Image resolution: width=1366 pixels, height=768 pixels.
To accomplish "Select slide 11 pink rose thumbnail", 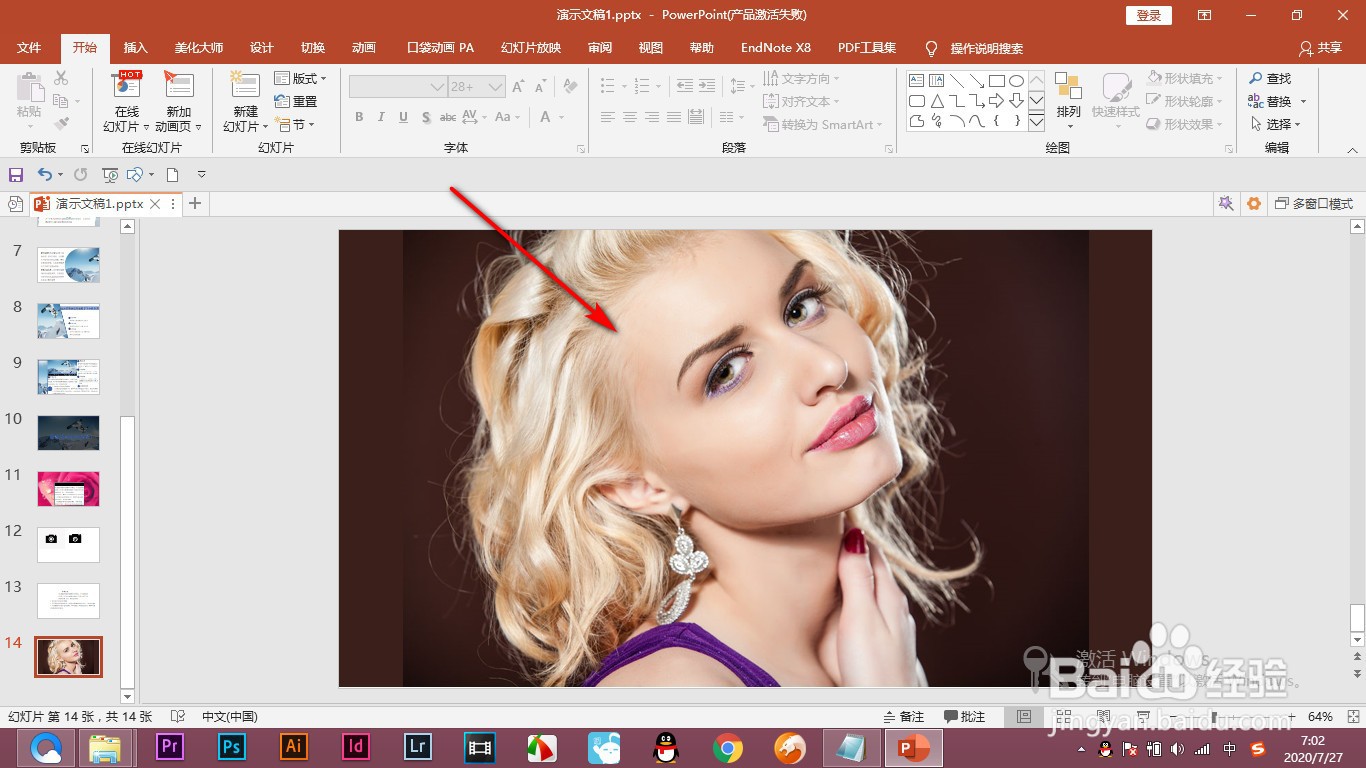I will (x=69, y=489).
